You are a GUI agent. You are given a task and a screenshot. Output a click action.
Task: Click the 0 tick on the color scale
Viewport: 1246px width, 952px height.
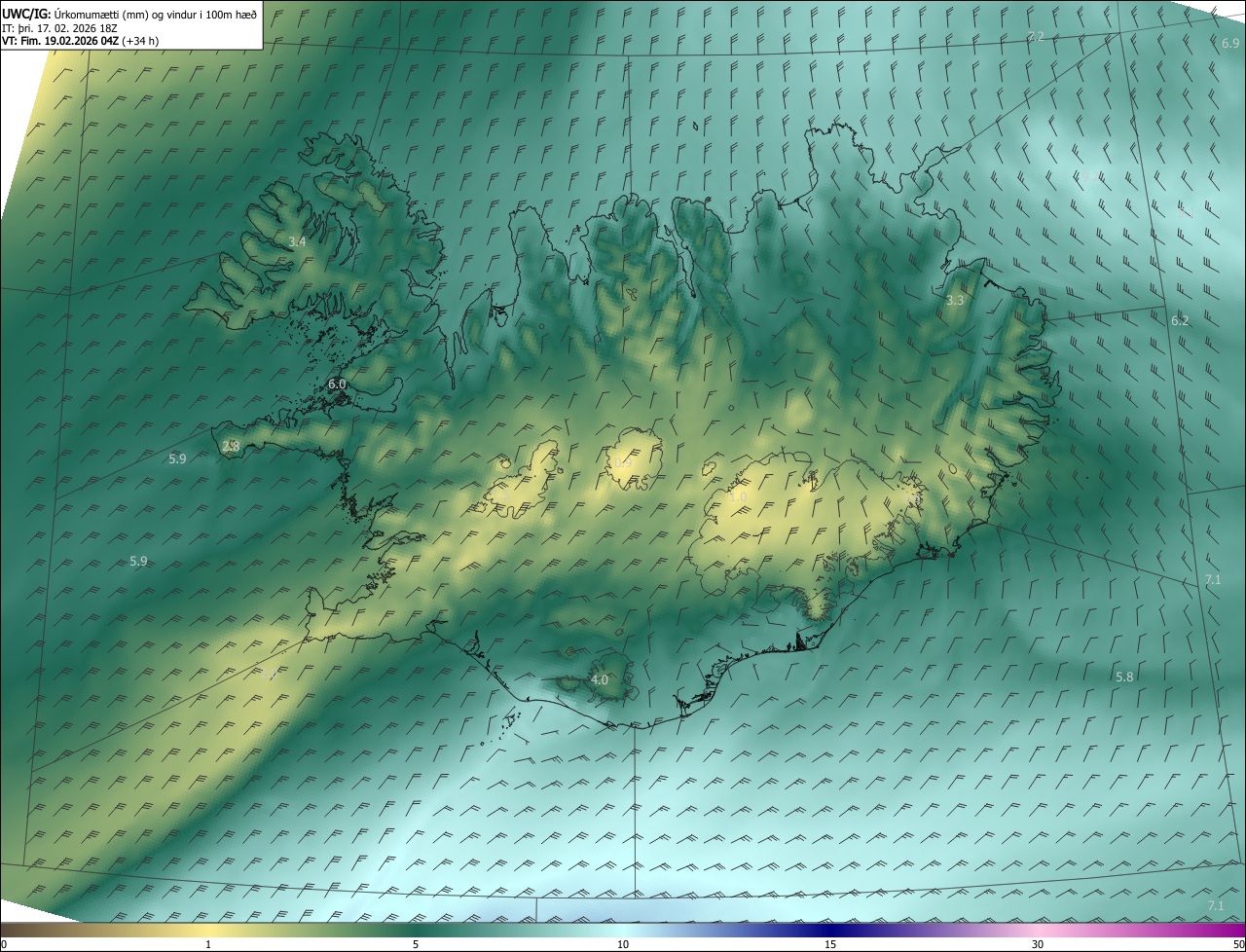4,944
